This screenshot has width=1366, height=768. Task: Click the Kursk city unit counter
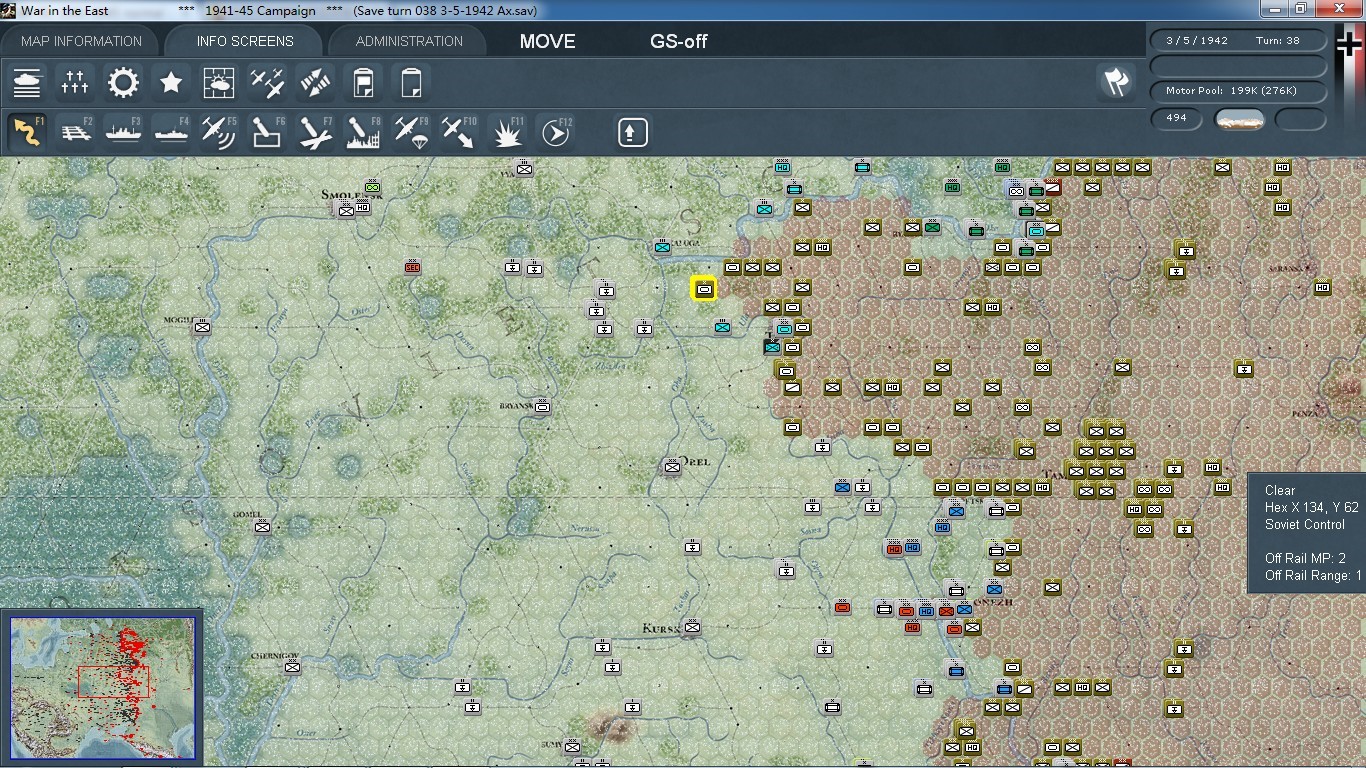pyautogui.click(x=691, y=627)
